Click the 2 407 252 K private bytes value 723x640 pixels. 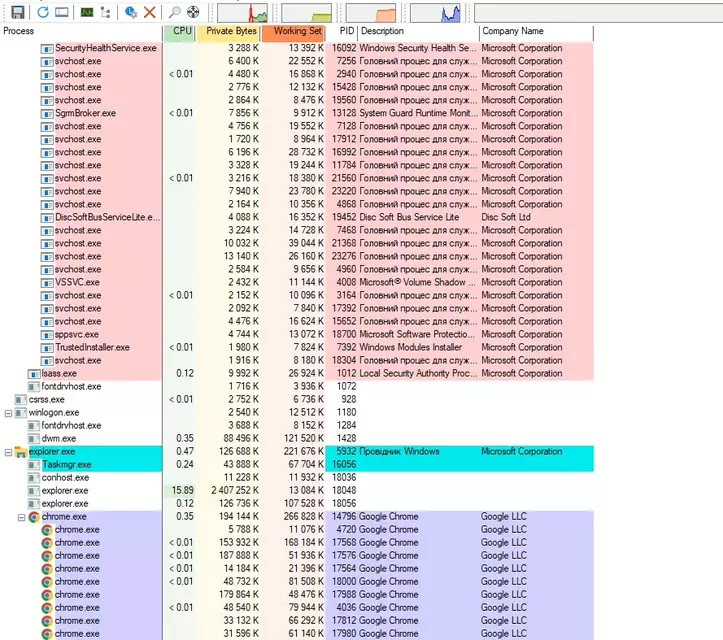[x=235, y=491]
